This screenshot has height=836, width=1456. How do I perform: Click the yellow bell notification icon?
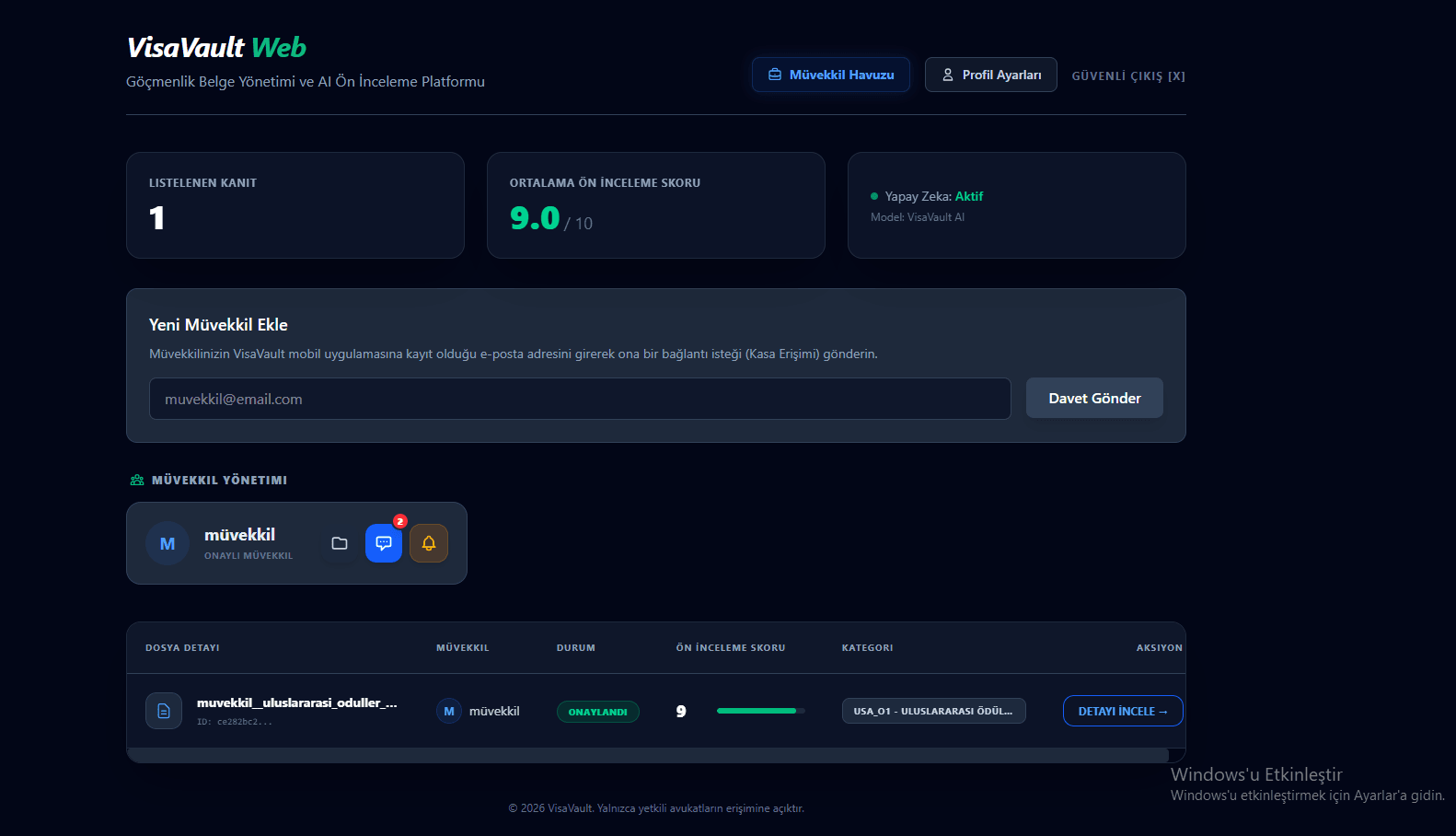[429, 543]
